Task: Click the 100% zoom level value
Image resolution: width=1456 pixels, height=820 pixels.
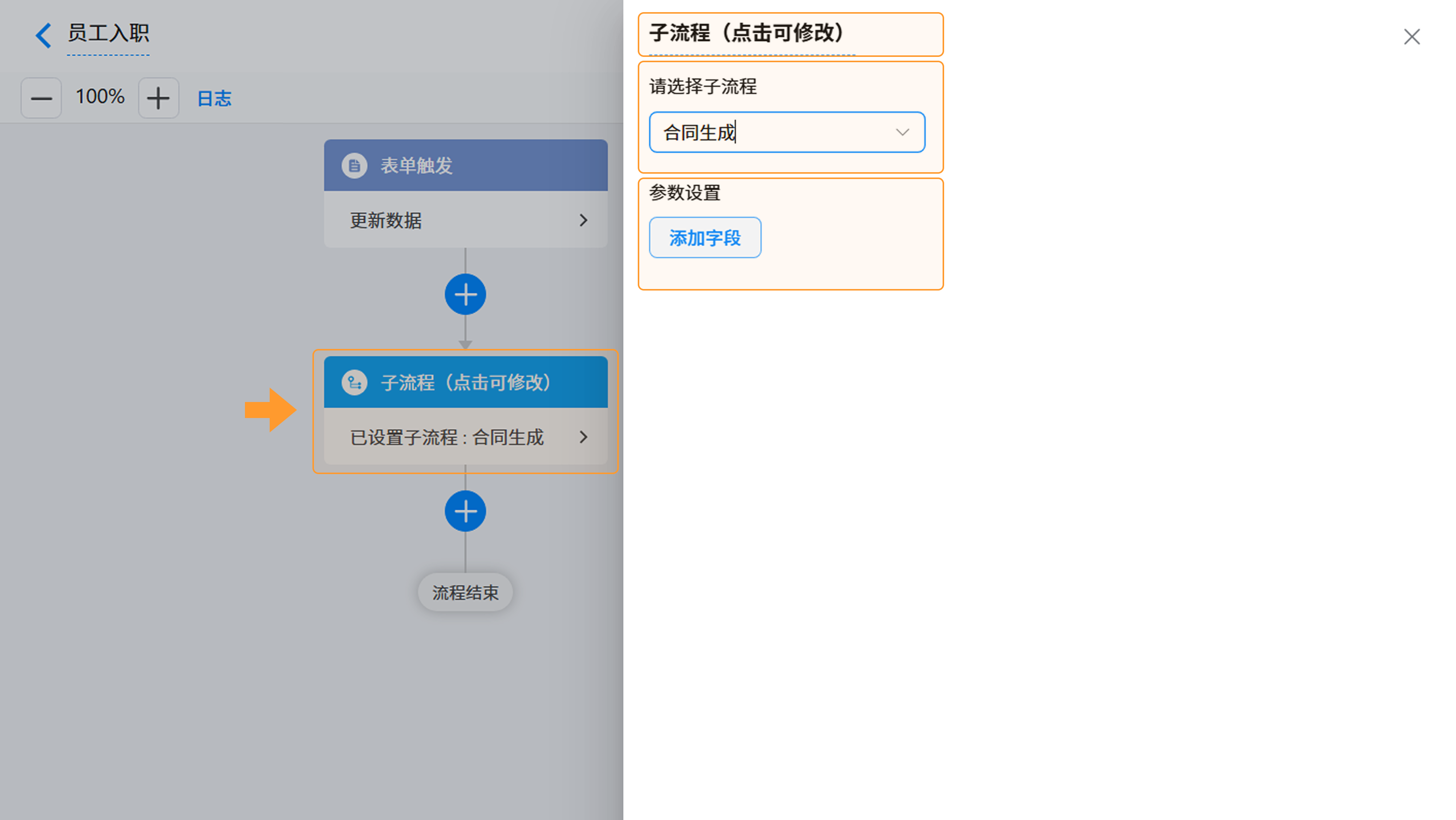Action: (100, 97)
